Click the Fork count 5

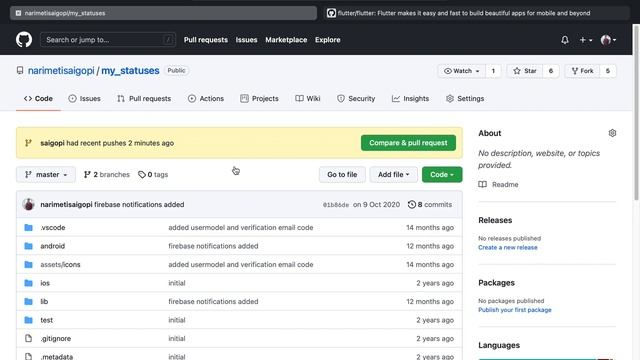pos(608,71)
